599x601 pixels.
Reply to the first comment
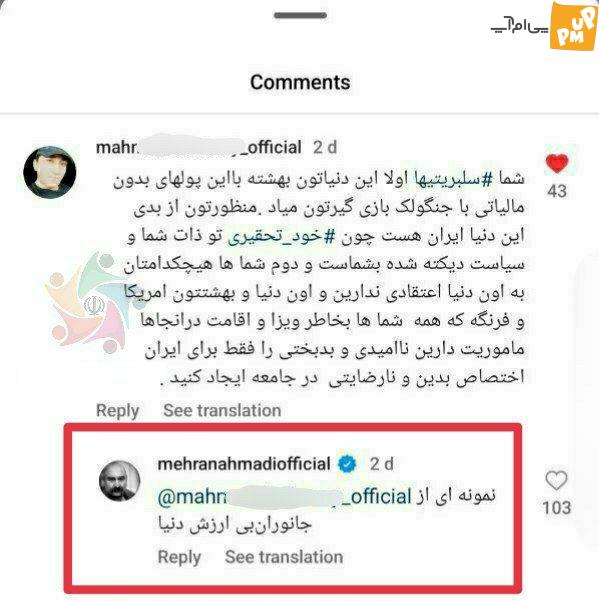pyautogui.click(x=118, y=411)
